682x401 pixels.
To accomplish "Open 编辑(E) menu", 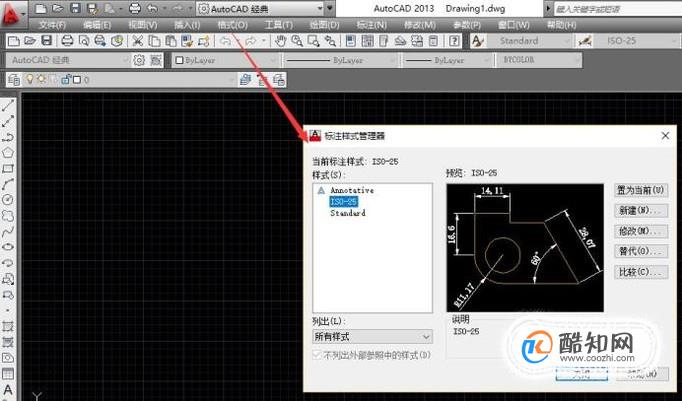I will (x=97, y=25).
